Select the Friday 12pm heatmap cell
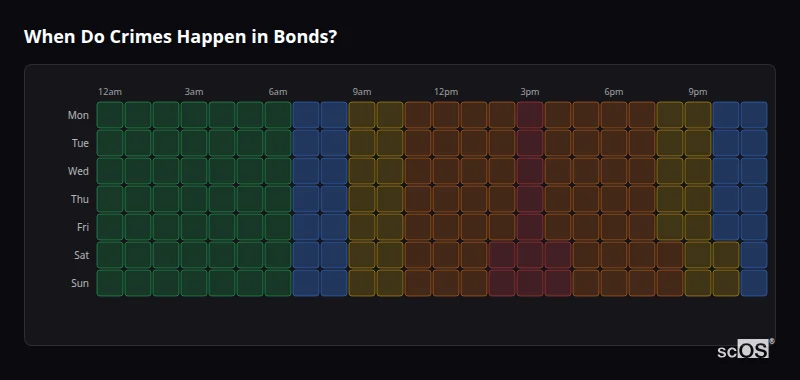 pyautogui.click(x=446, y=227)
